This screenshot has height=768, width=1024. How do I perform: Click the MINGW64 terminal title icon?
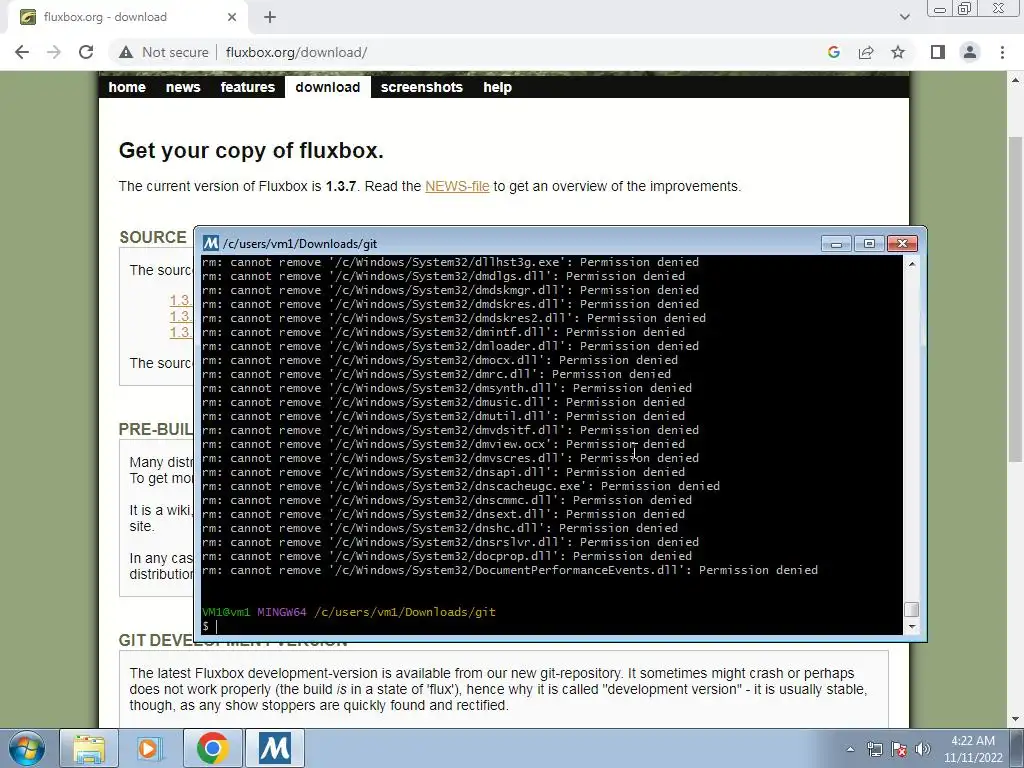(x=210, y=244)
